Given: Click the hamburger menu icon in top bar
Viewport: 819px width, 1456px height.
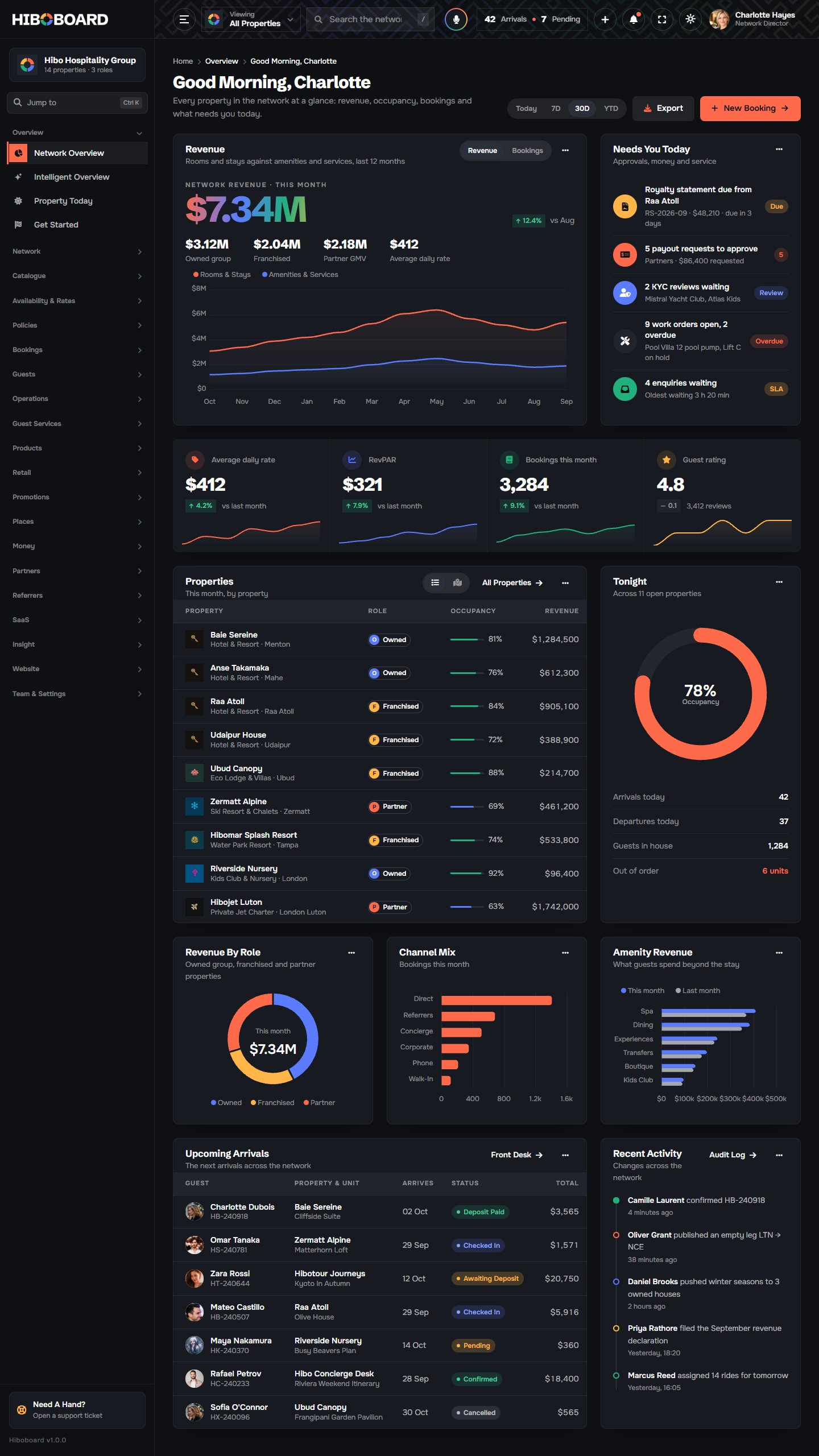Looking at the screenshot, I should 184,19.
